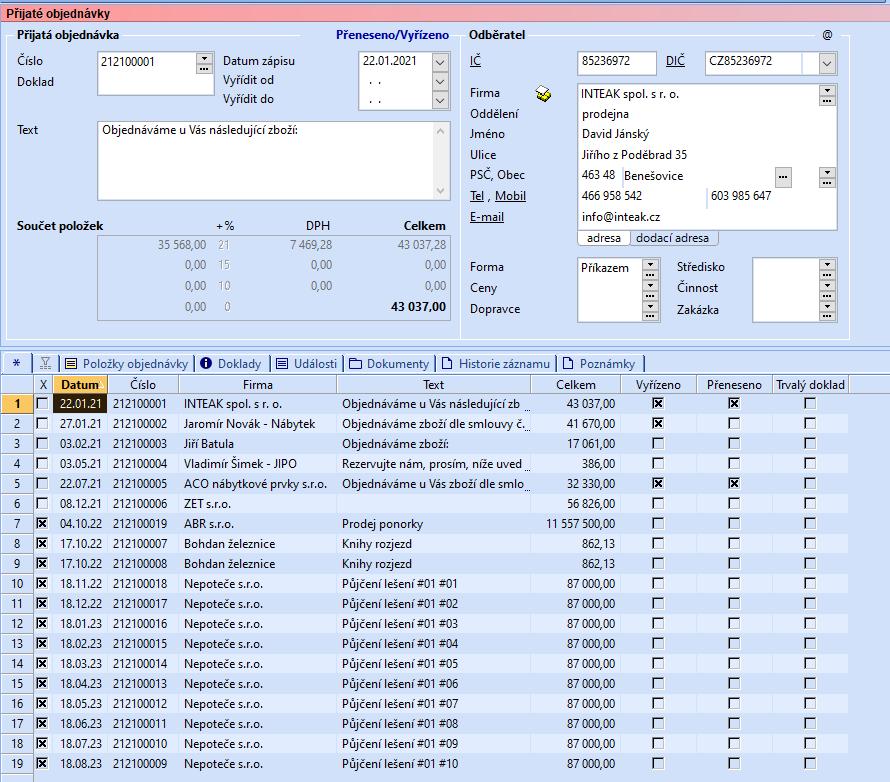890x782 pixels.
Task: Open the Středisko field picker
Action: point(827,268)
